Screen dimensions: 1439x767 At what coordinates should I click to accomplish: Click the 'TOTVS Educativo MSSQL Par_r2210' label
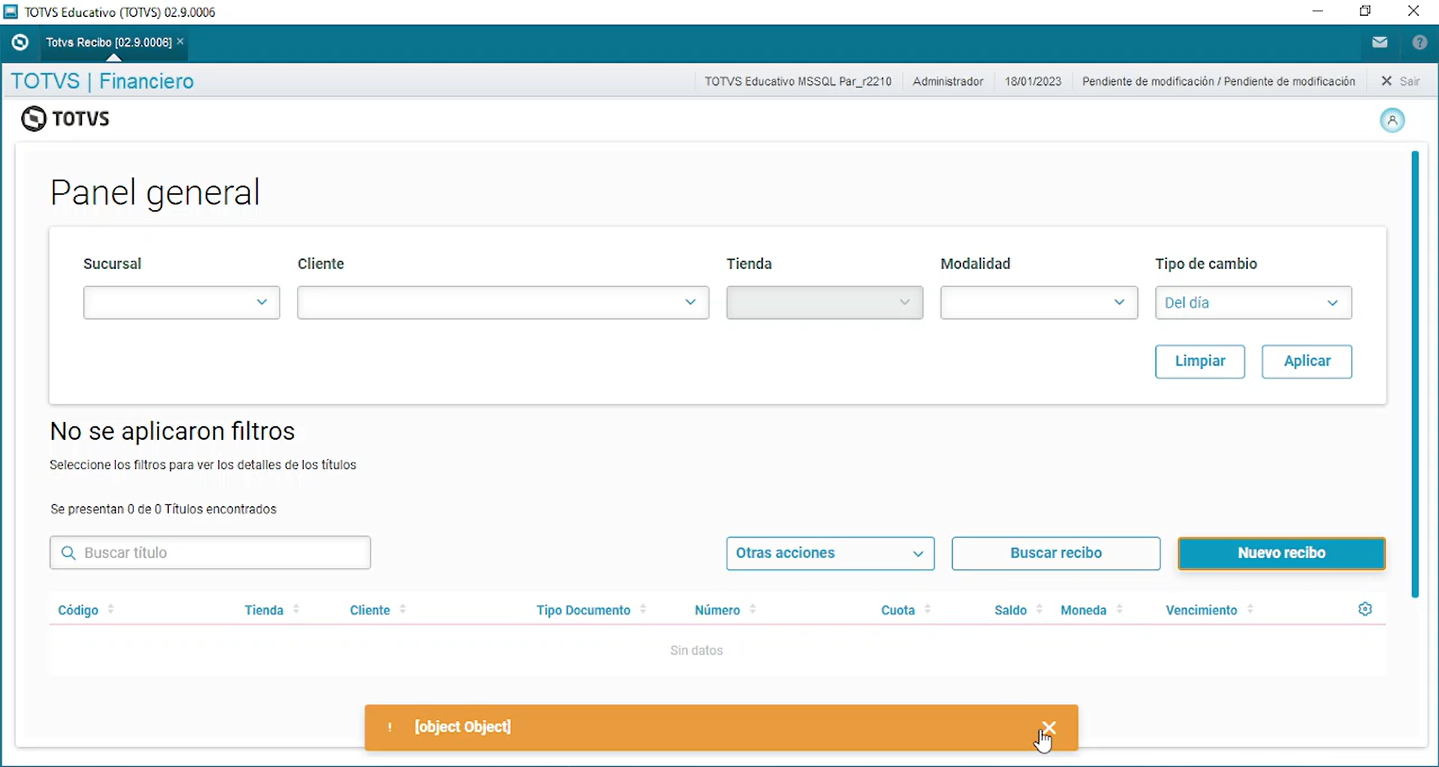(798, 82)
